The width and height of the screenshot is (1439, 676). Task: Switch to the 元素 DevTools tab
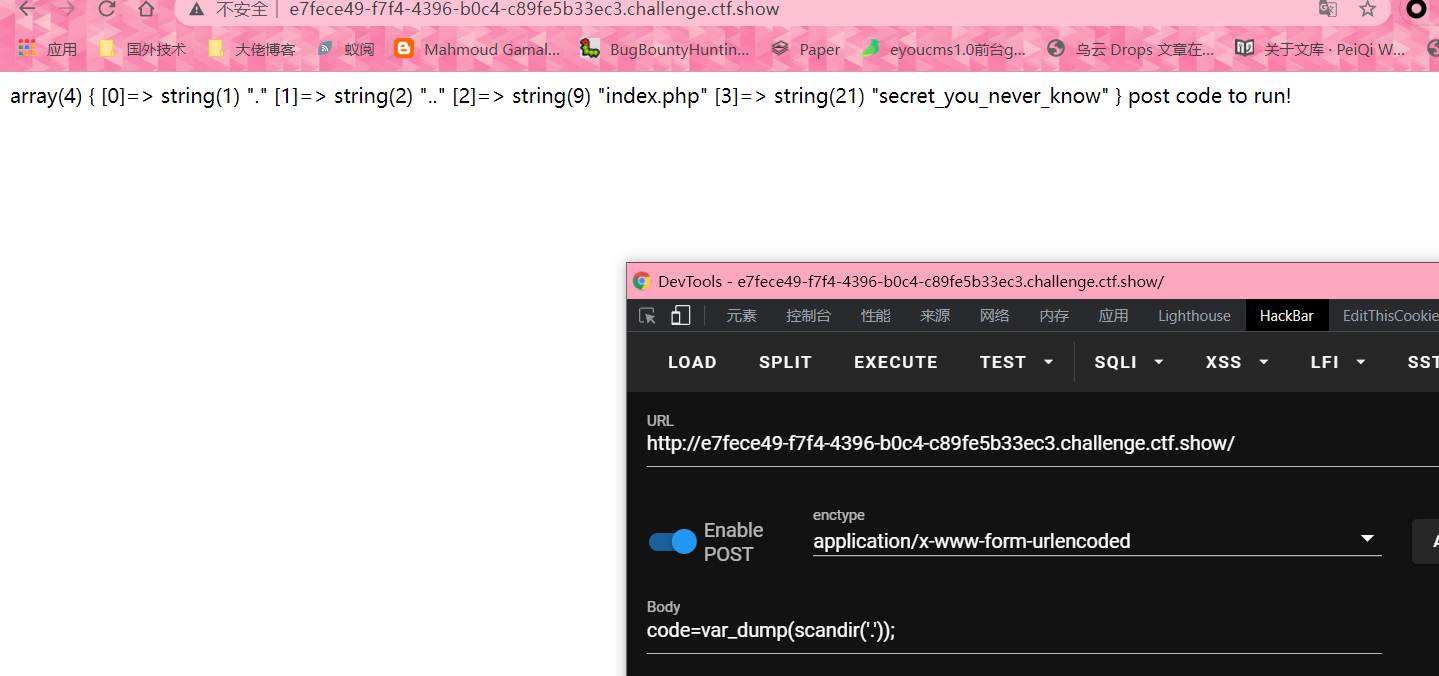pyautogui.click(x=741, y=316)
